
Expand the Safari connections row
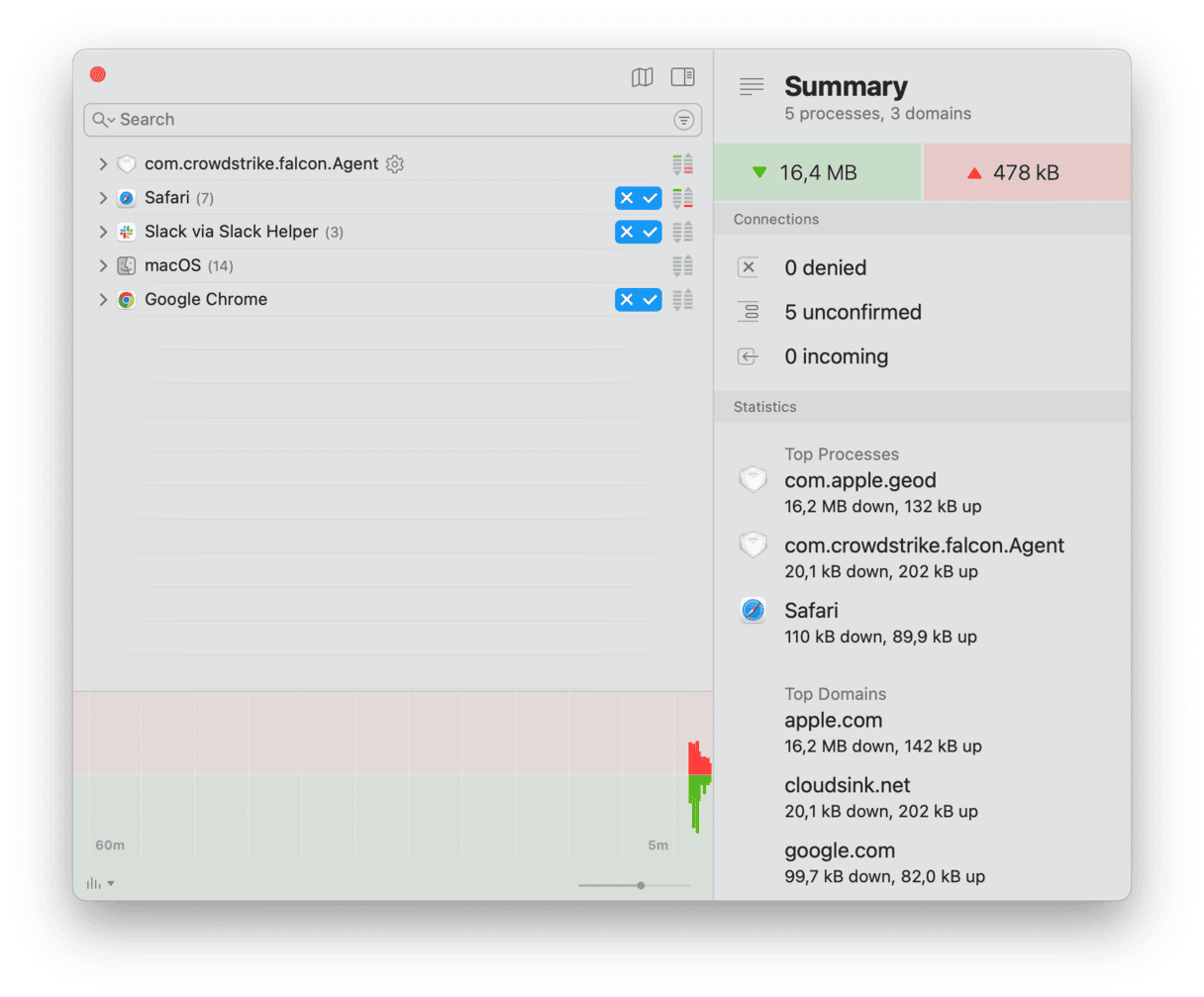(103, 198)
